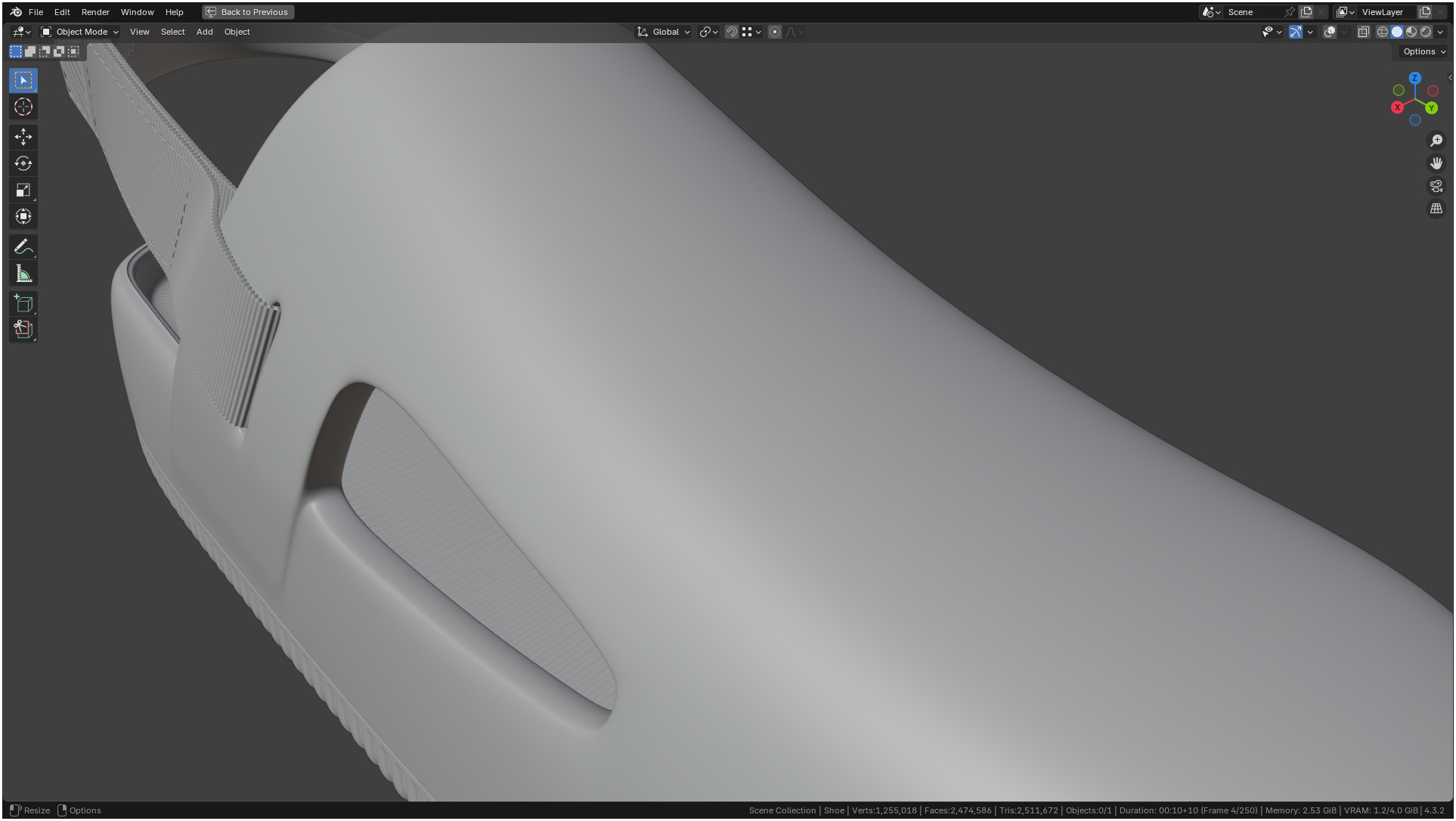This screenshot has width=1456, height=821.
Task: Open the Render menu
Action: (95, 12)
